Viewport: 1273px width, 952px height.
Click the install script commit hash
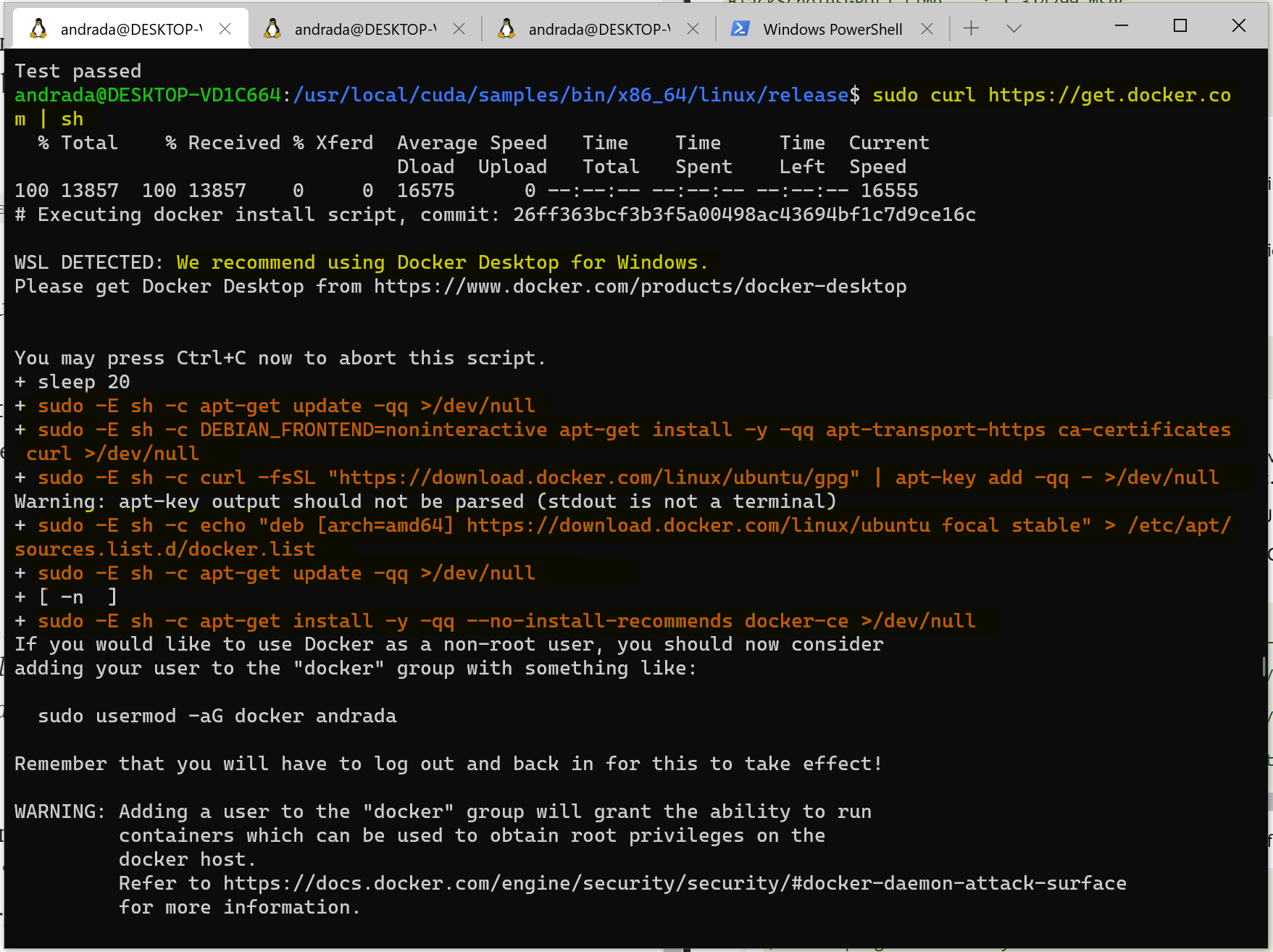(x=745, y=215)
